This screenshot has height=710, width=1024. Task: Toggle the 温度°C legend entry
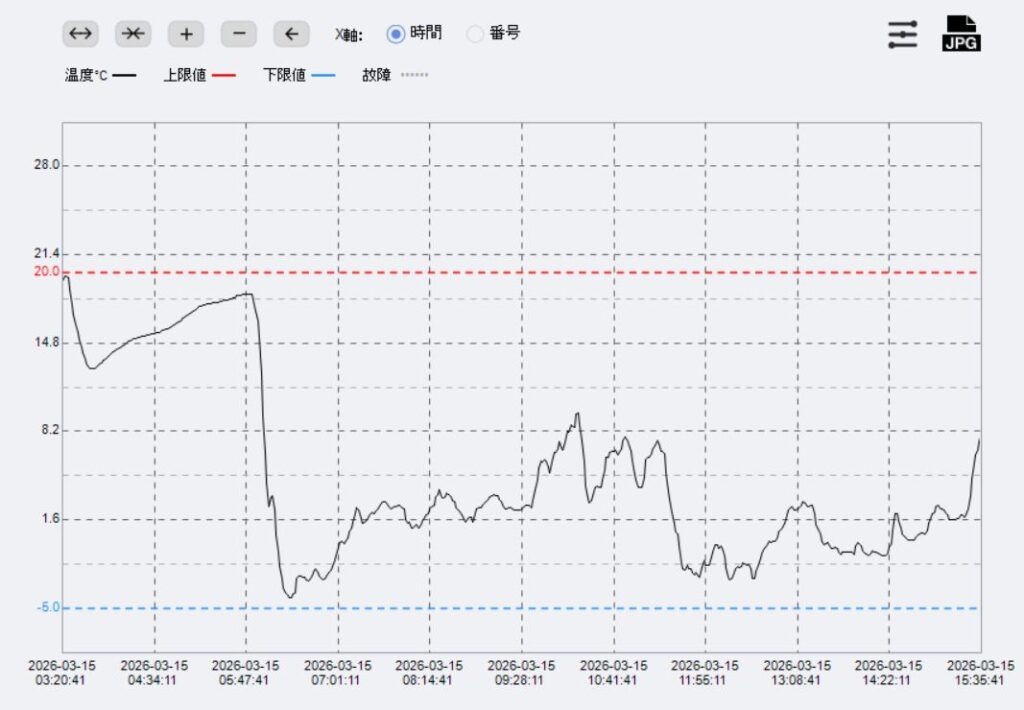pos(99,75)
